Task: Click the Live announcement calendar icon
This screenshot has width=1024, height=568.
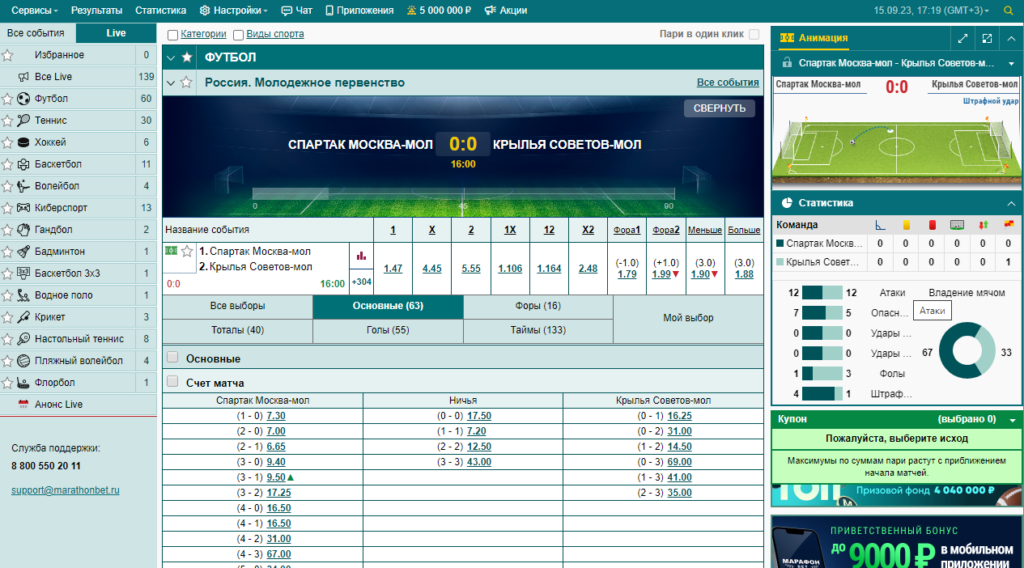Action: (x=24, y=404)
